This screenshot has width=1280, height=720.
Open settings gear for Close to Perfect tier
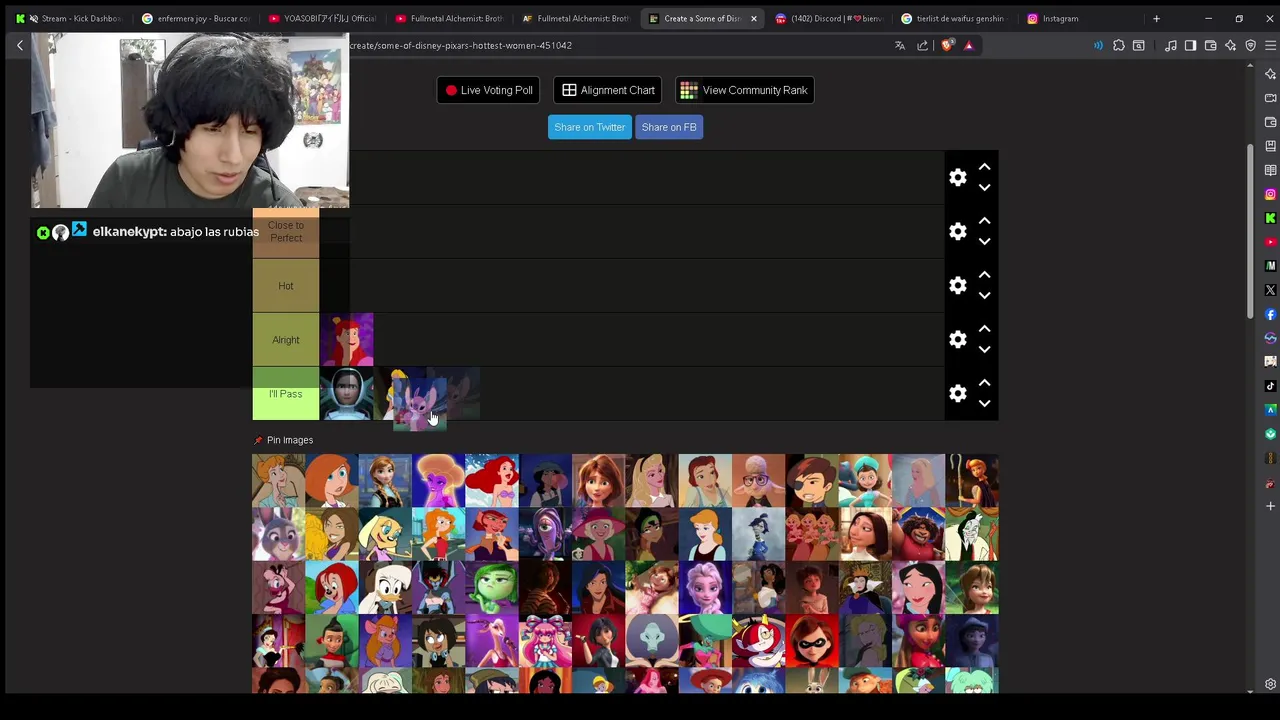tap(958, 232)
